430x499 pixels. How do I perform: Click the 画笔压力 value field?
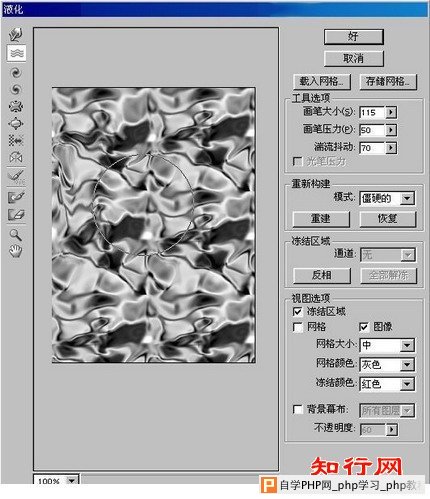coord(372,130)
